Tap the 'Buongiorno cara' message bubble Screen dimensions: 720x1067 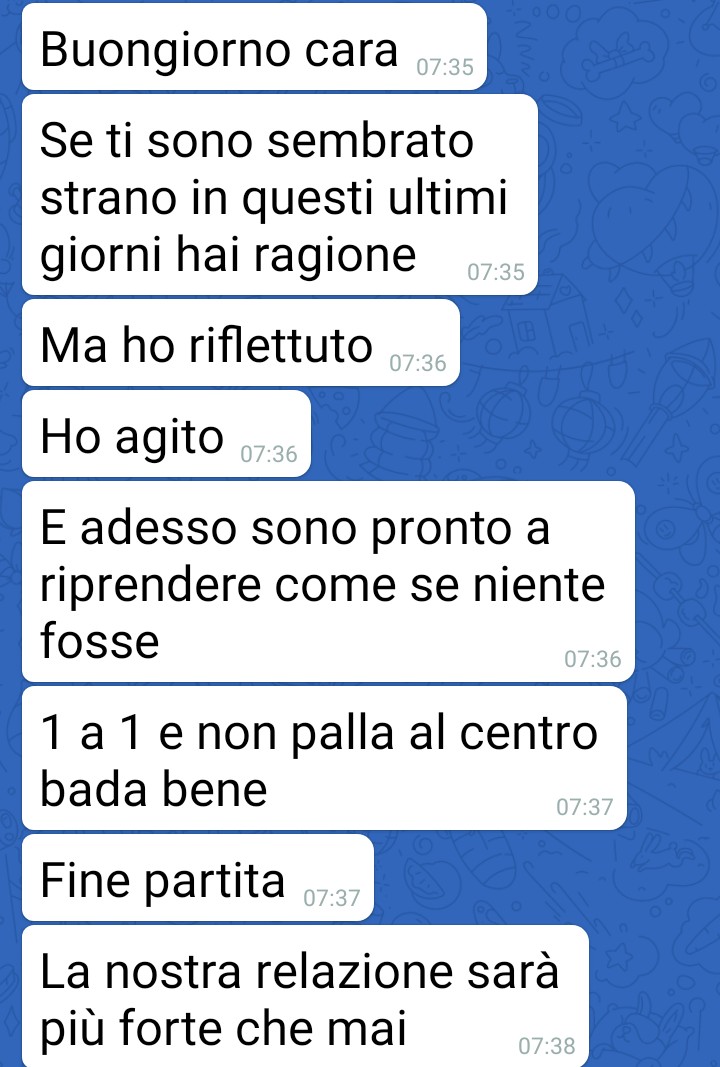coord(254,46)
